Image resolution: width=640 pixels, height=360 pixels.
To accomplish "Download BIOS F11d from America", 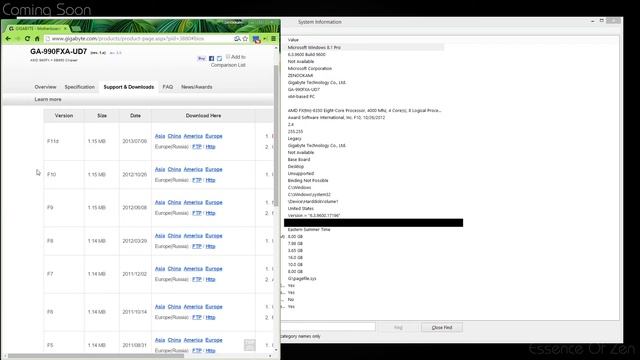I will pos(193,136).
